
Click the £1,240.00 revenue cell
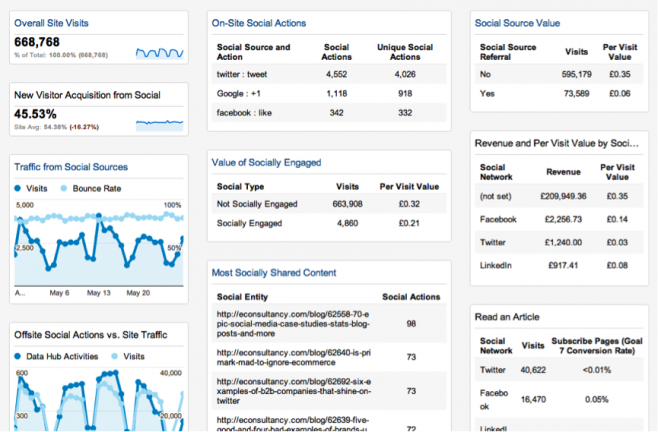[x=563, y=243]
